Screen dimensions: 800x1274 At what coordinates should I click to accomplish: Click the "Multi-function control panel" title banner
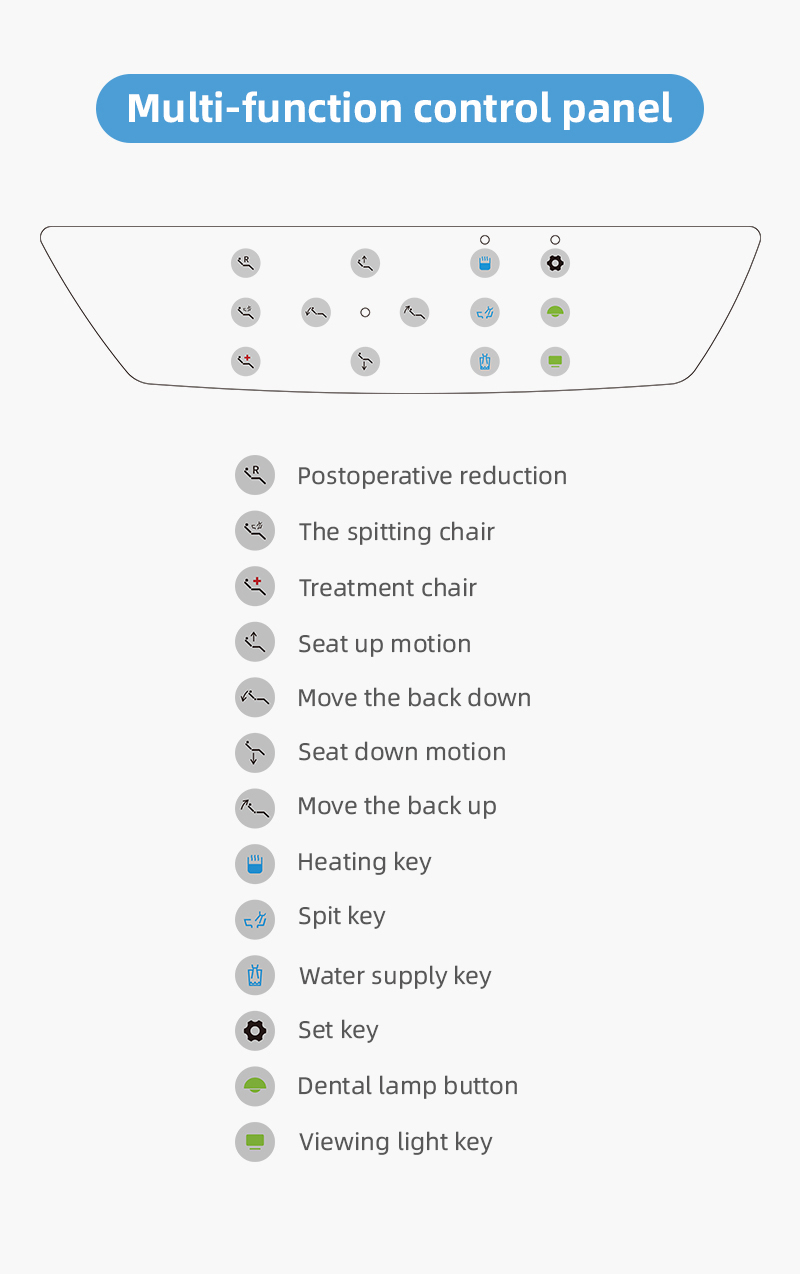point(400,108)
